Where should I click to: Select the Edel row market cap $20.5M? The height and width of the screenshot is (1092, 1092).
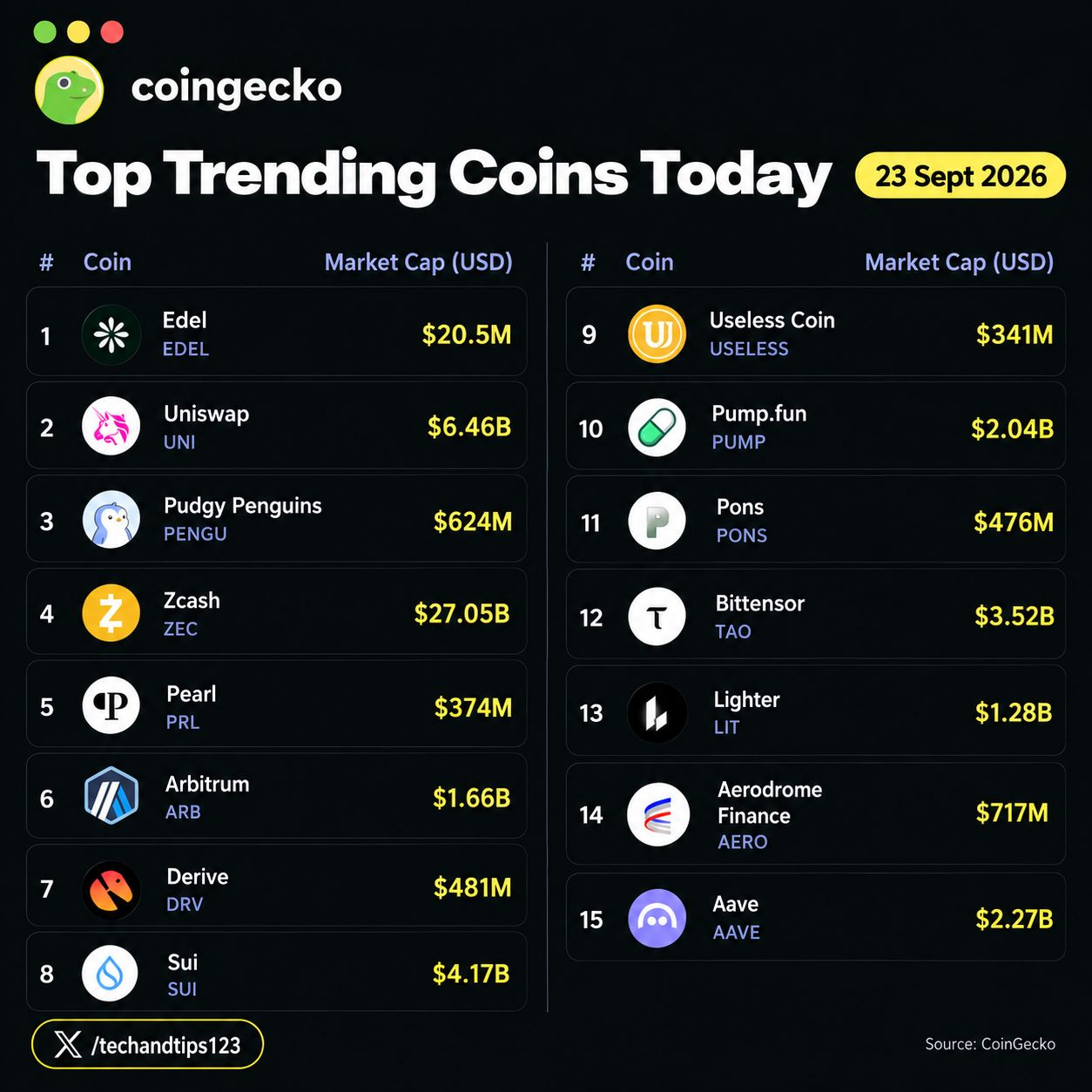tap(467, 334)
